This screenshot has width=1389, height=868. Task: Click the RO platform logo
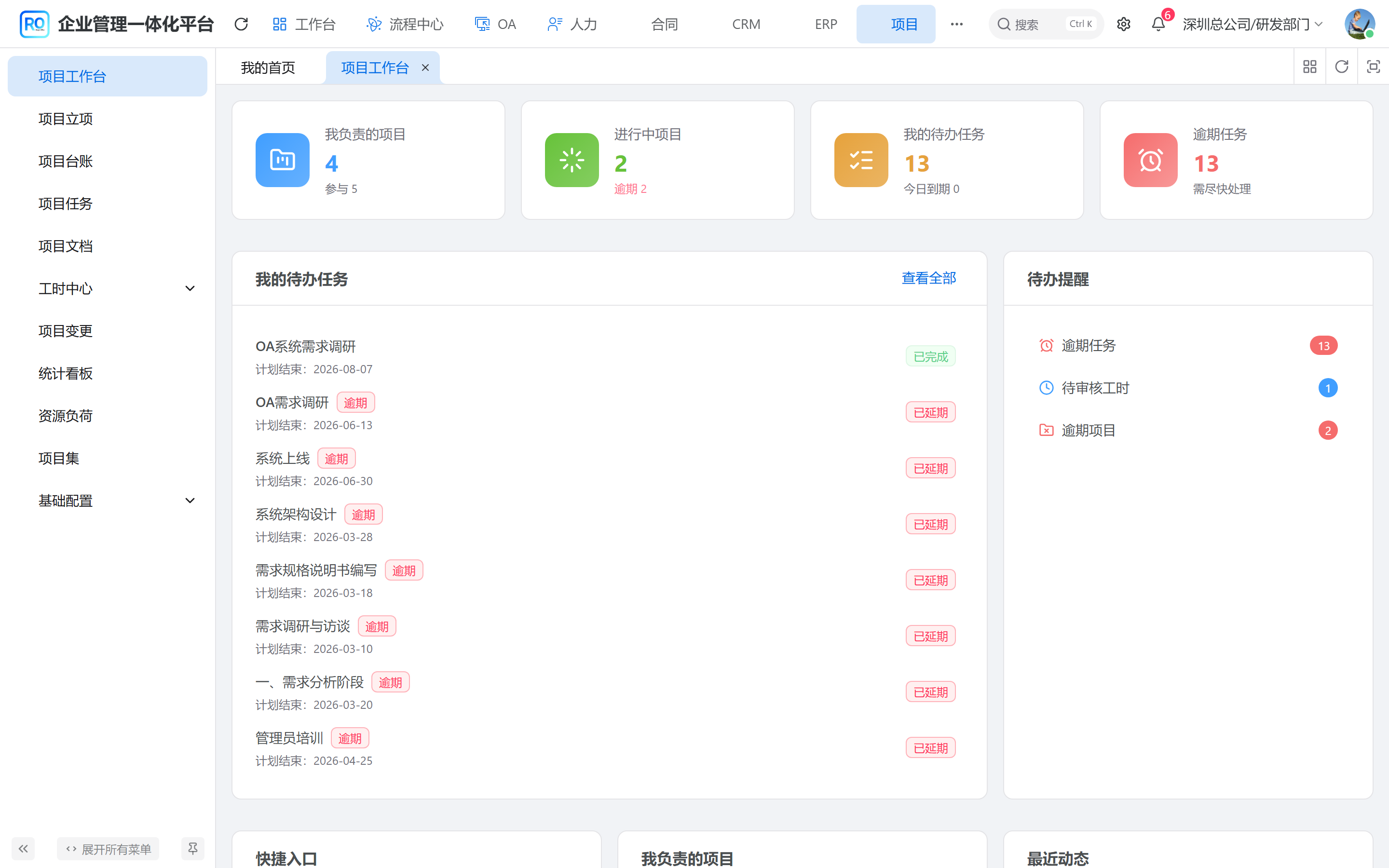[34, 24]
